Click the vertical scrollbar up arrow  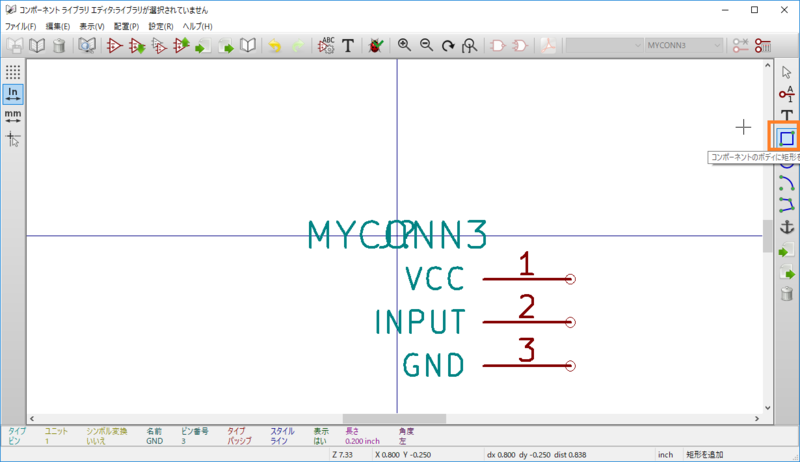coord(768,65)
